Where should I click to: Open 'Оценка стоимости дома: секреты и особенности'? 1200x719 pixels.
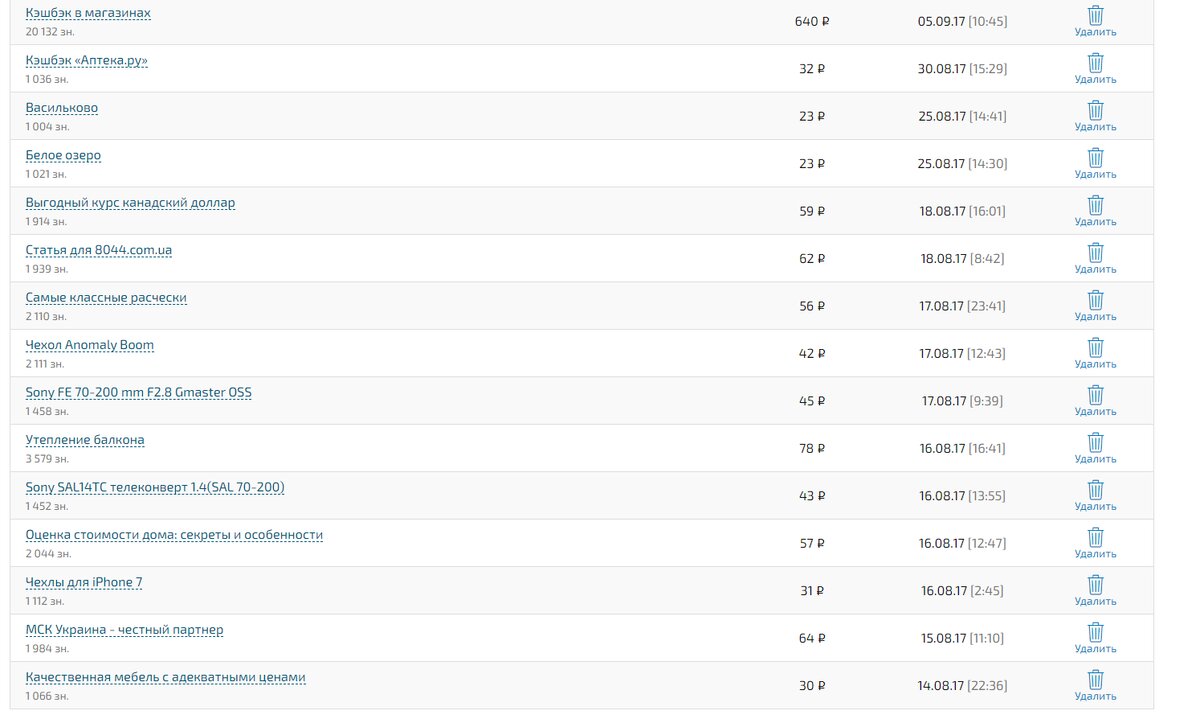click(174, 535)
